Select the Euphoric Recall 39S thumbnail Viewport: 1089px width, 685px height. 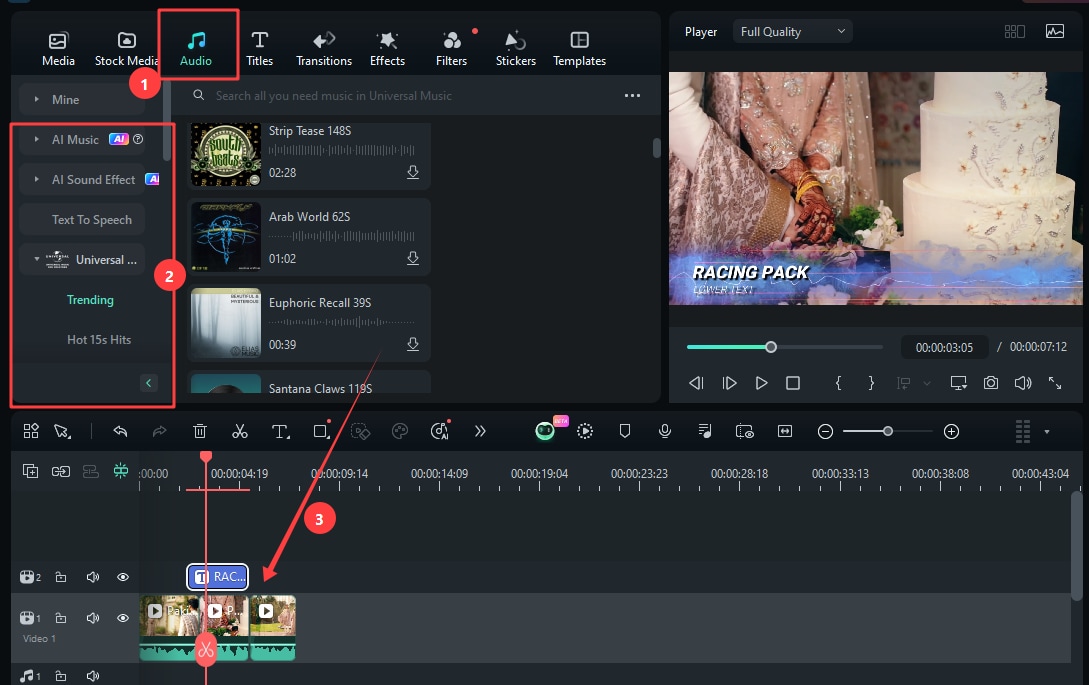point(226,323)
